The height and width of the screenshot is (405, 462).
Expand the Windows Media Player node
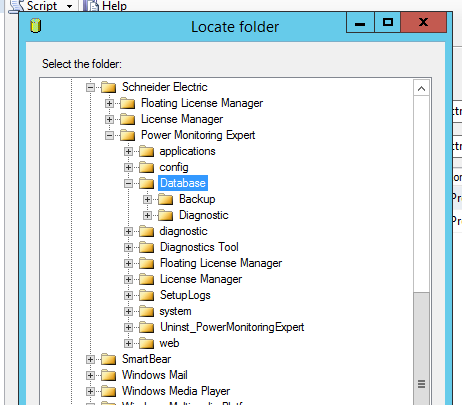[90, 391]
